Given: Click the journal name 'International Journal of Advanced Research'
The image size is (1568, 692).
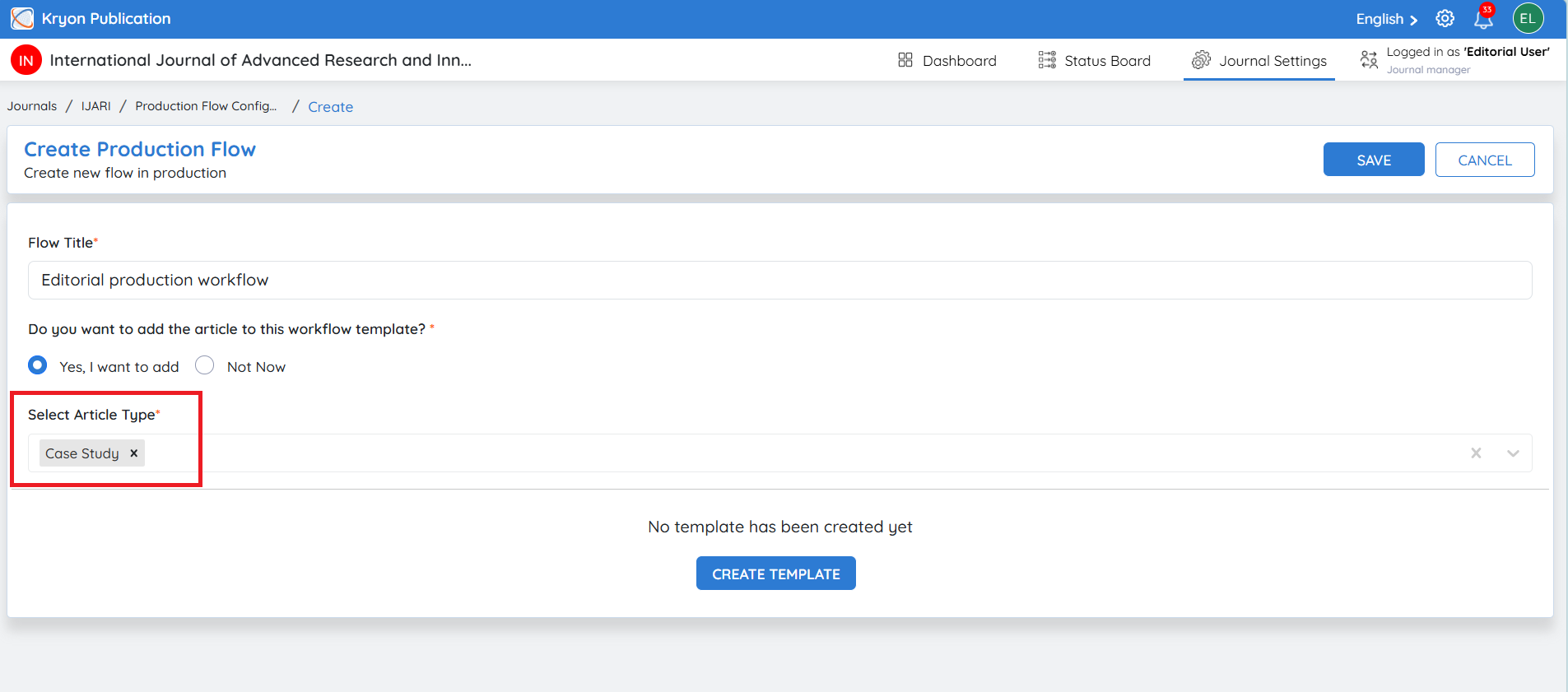Looking at the screenshot, I should tap(261, 60).
